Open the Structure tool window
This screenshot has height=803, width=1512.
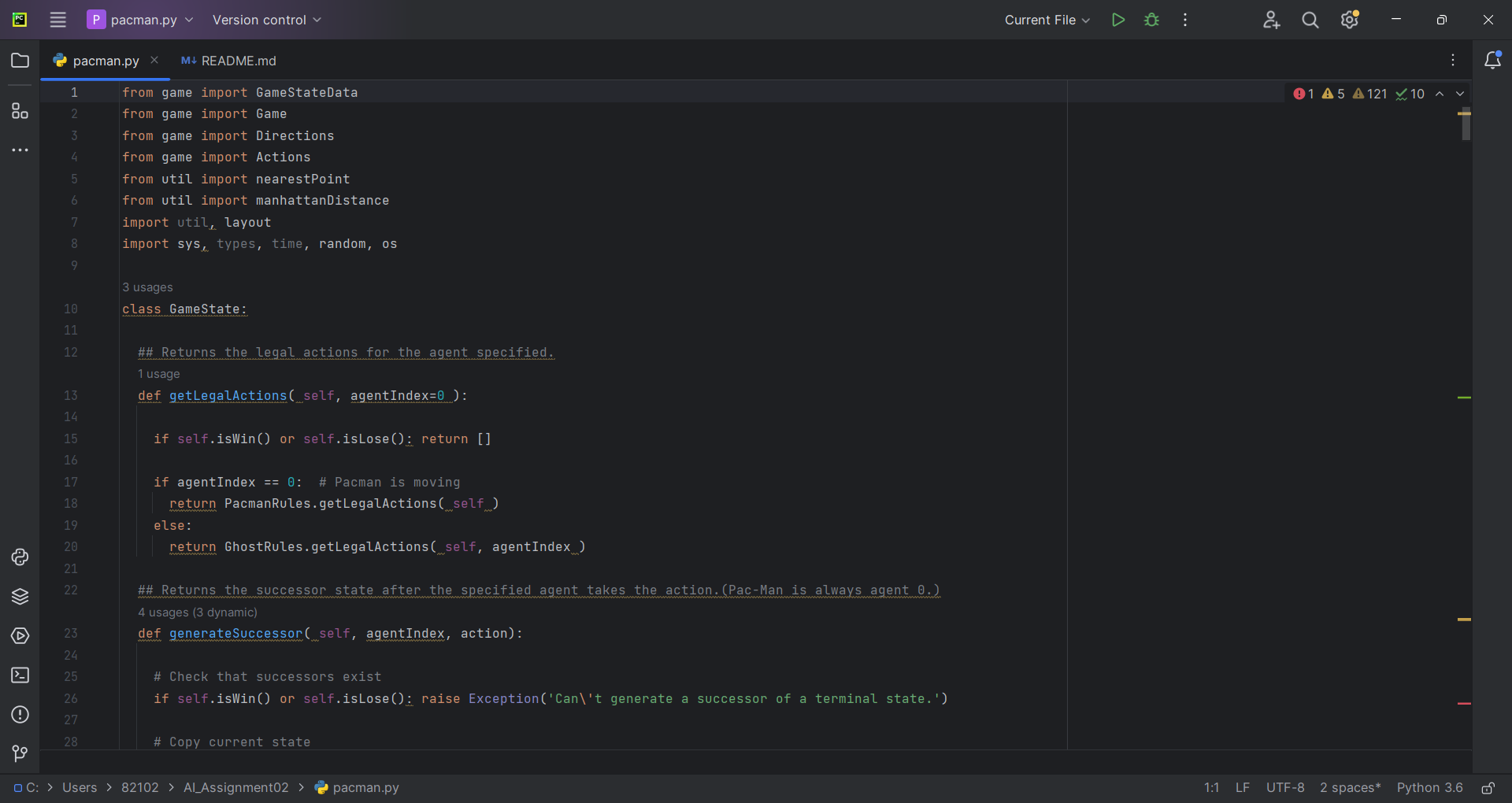20,111
